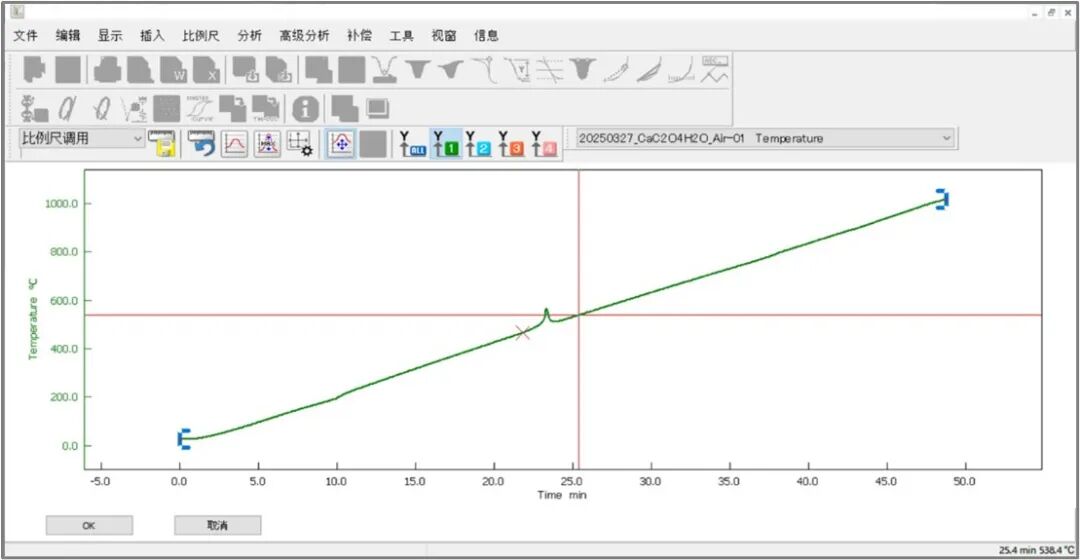1080x560 pixels.
Task: Select the Y ALL axis scaling icon
Action: (x=411, y=144)
